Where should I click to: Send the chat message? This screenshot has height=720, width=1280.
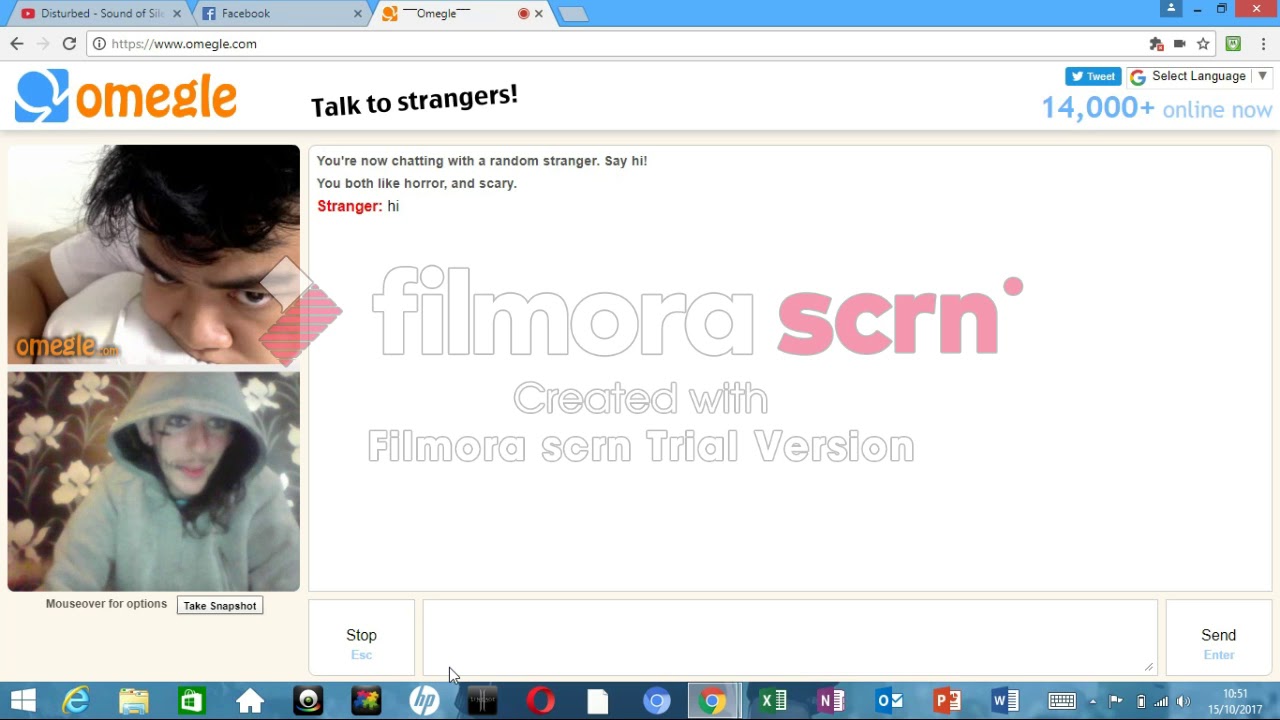coord(1218,638)
